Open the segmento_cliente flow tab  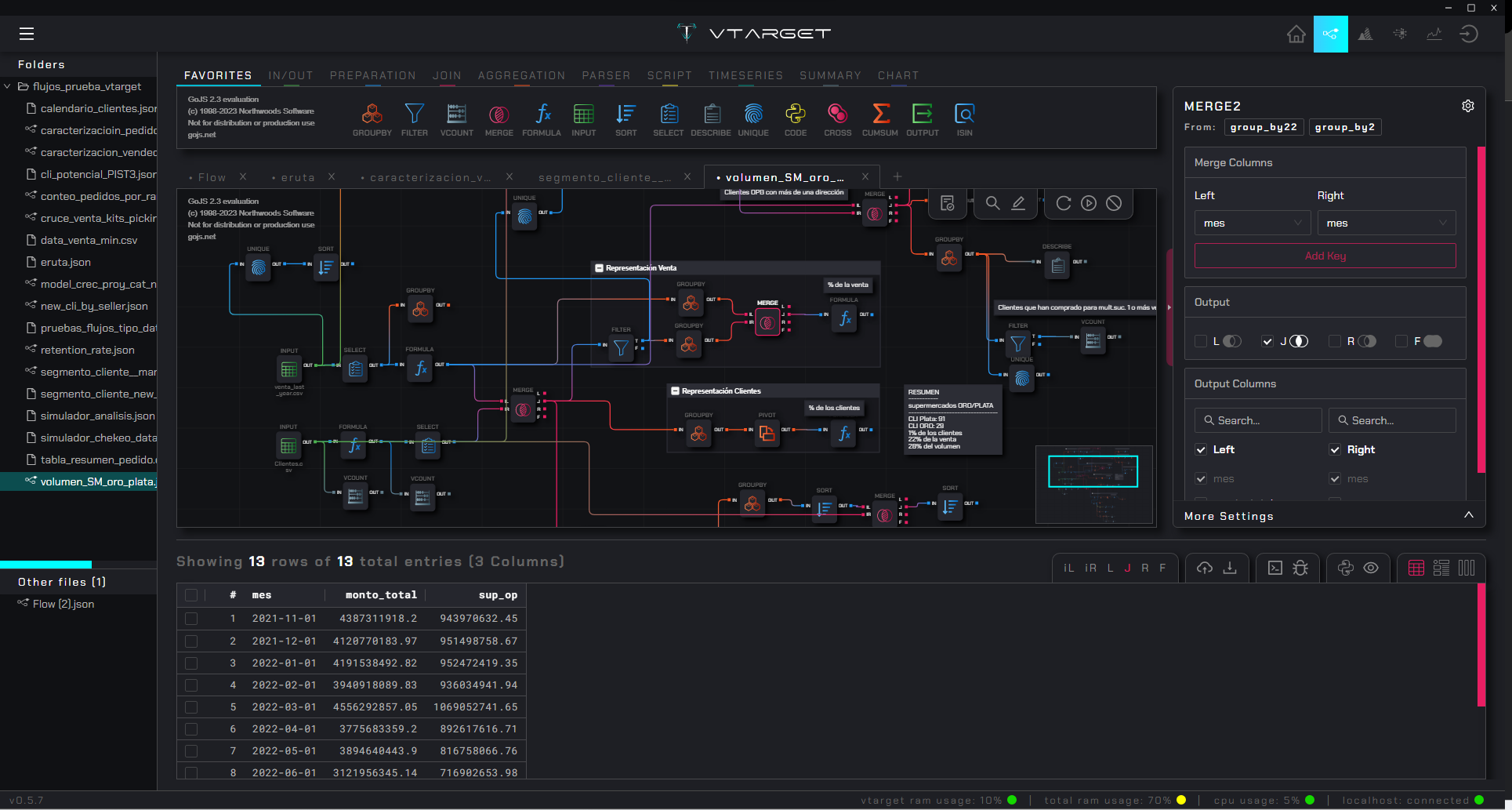(604, 177)
